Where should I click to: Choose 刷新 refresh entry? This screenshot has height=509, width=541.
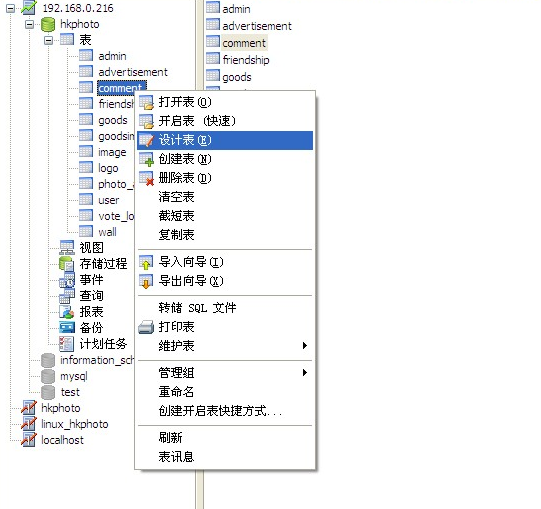point(225,438)
